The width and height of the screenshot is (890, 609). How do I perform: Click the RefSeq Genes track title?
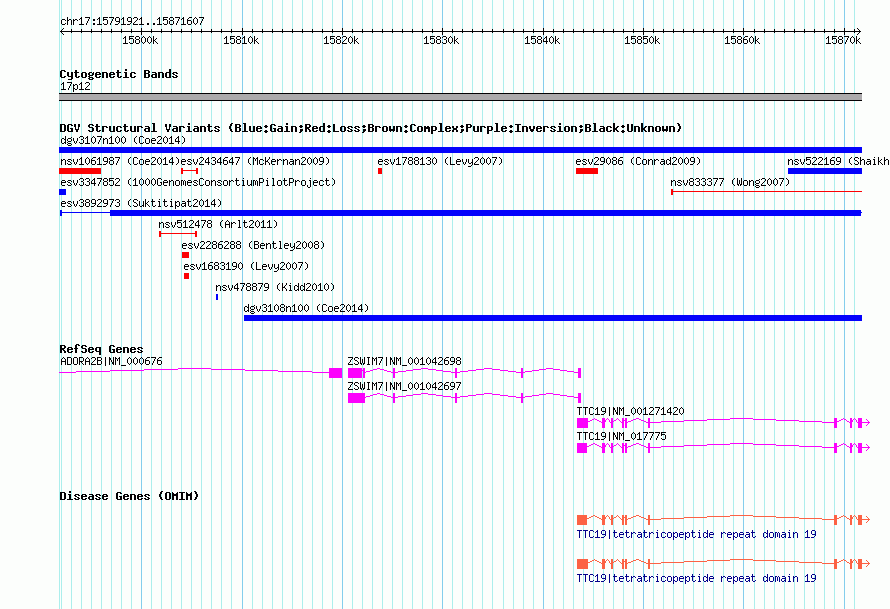tap(101, 349)
